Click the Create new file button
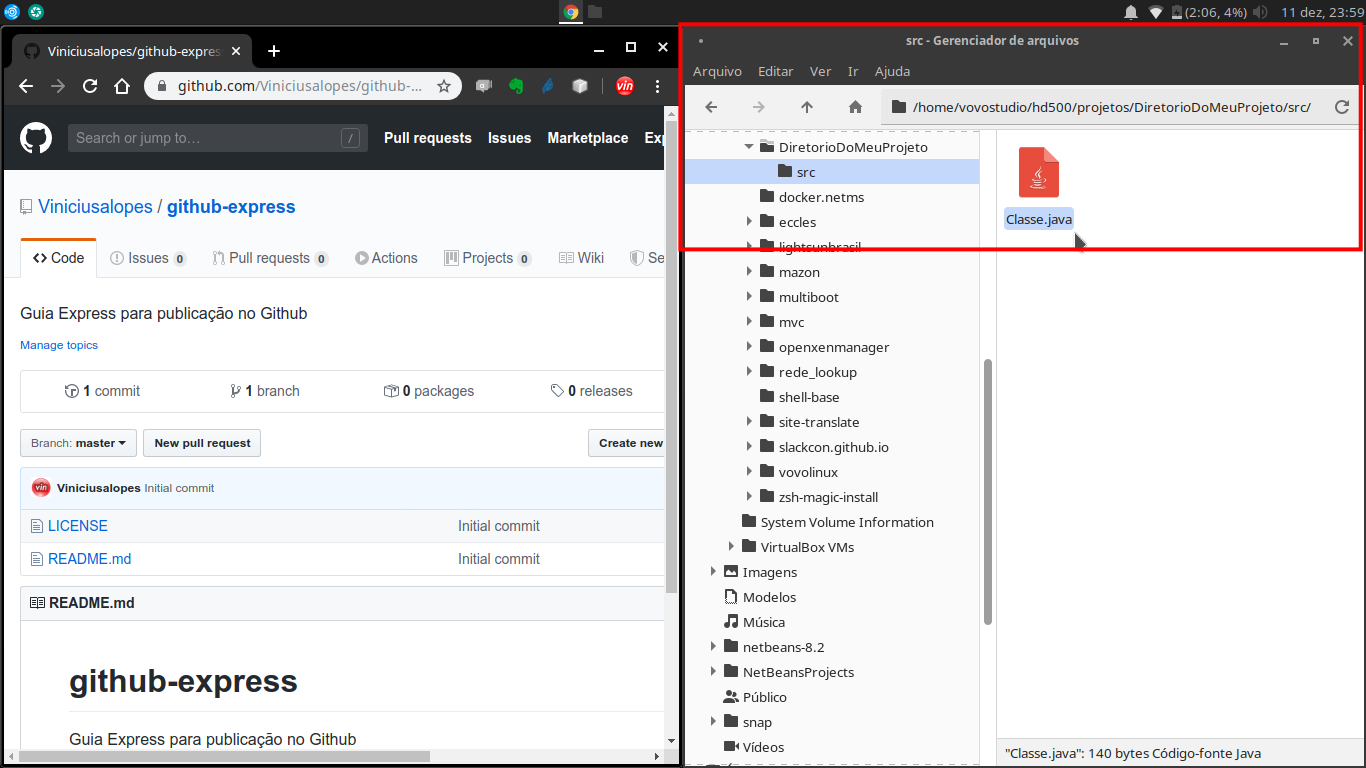 coord(627,443)
